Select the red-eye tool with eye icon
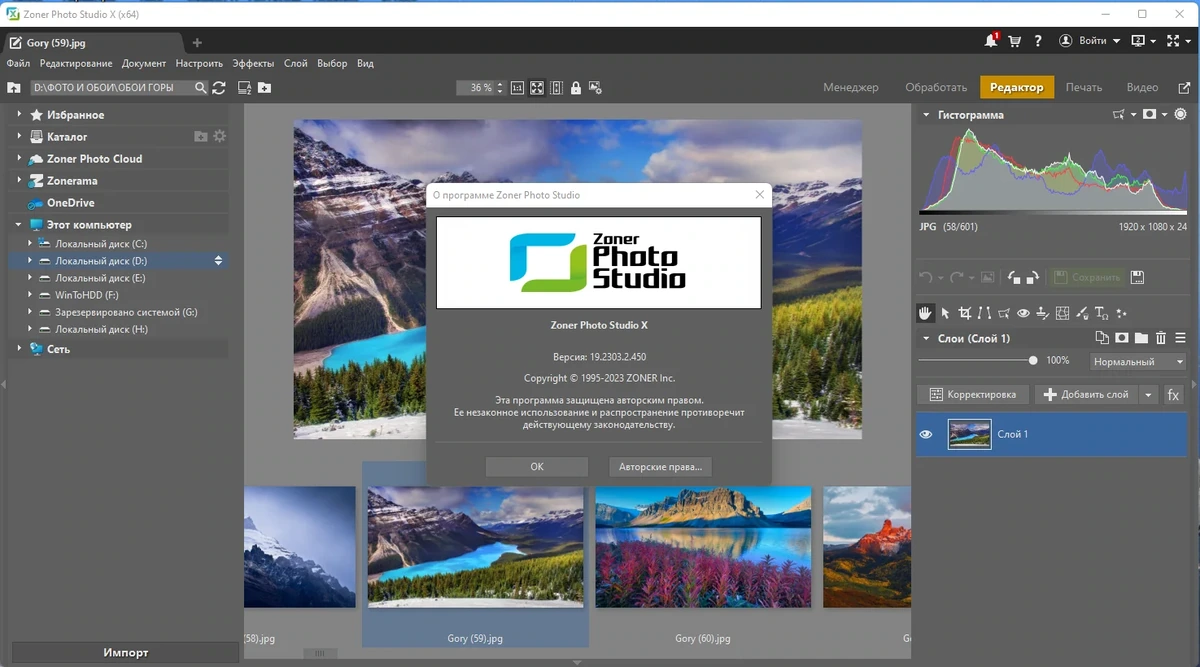This screenshot has width=1200, height=667. point(1023,313)
